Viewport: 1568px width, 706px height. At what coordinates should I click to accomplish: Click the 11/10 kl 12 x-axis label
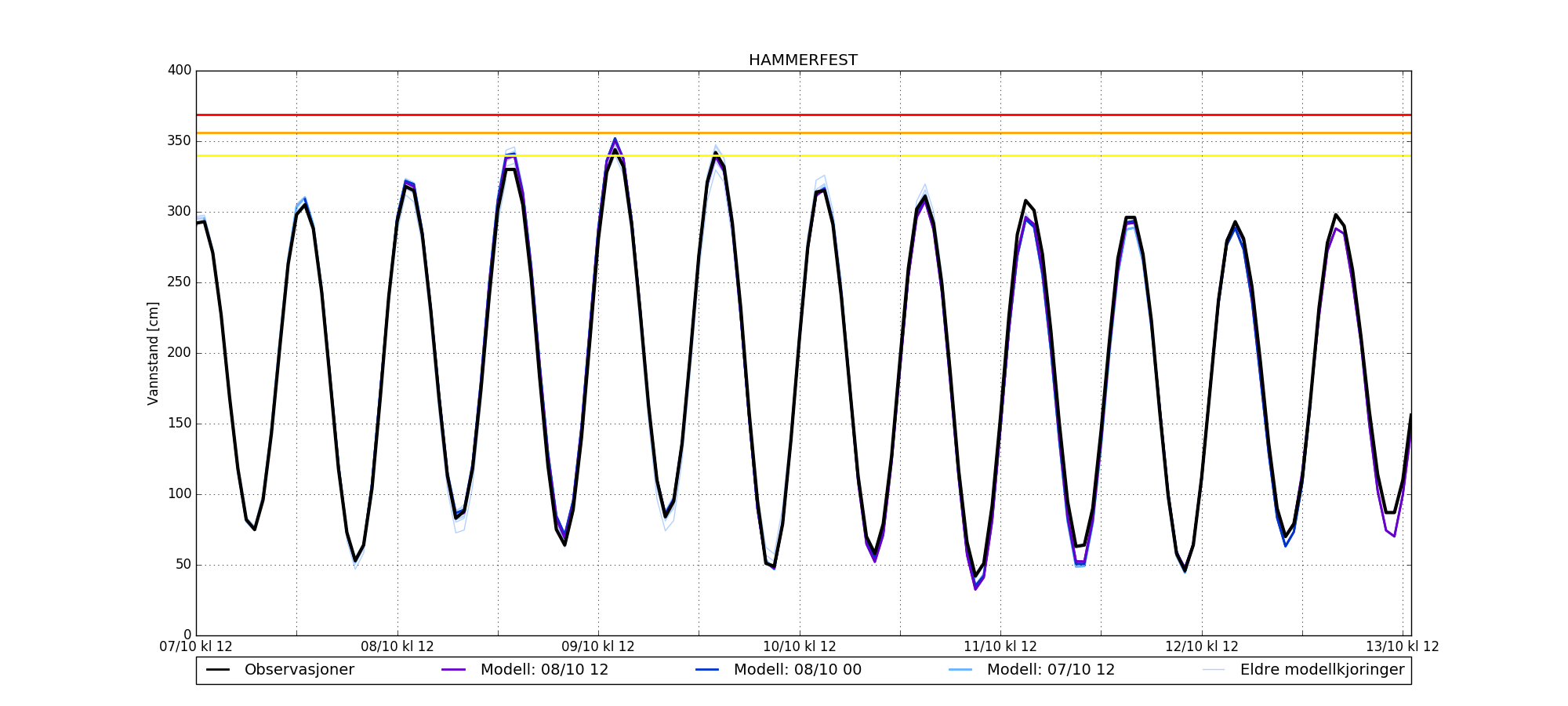(x=1000, y=647)
